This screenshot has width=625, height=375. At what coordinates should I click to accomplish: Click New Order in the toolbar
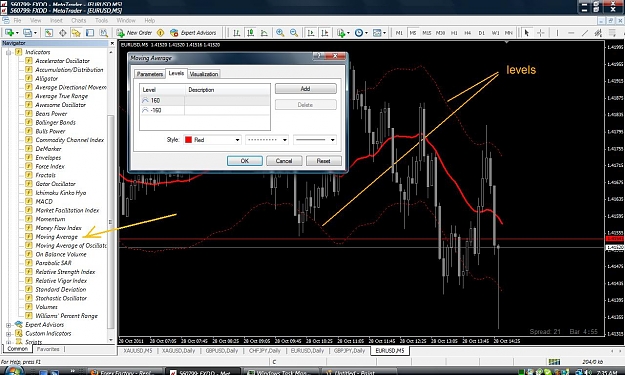(134, 33)
